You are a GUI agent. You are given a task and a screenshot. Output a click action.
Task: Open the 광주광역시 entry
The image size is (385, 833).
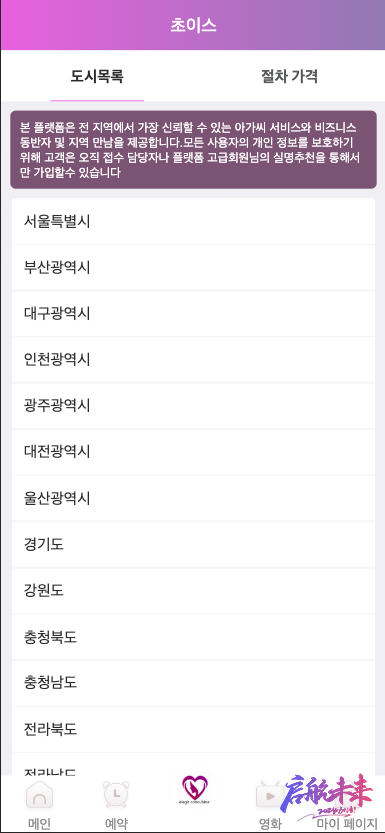tap(193, 406)
